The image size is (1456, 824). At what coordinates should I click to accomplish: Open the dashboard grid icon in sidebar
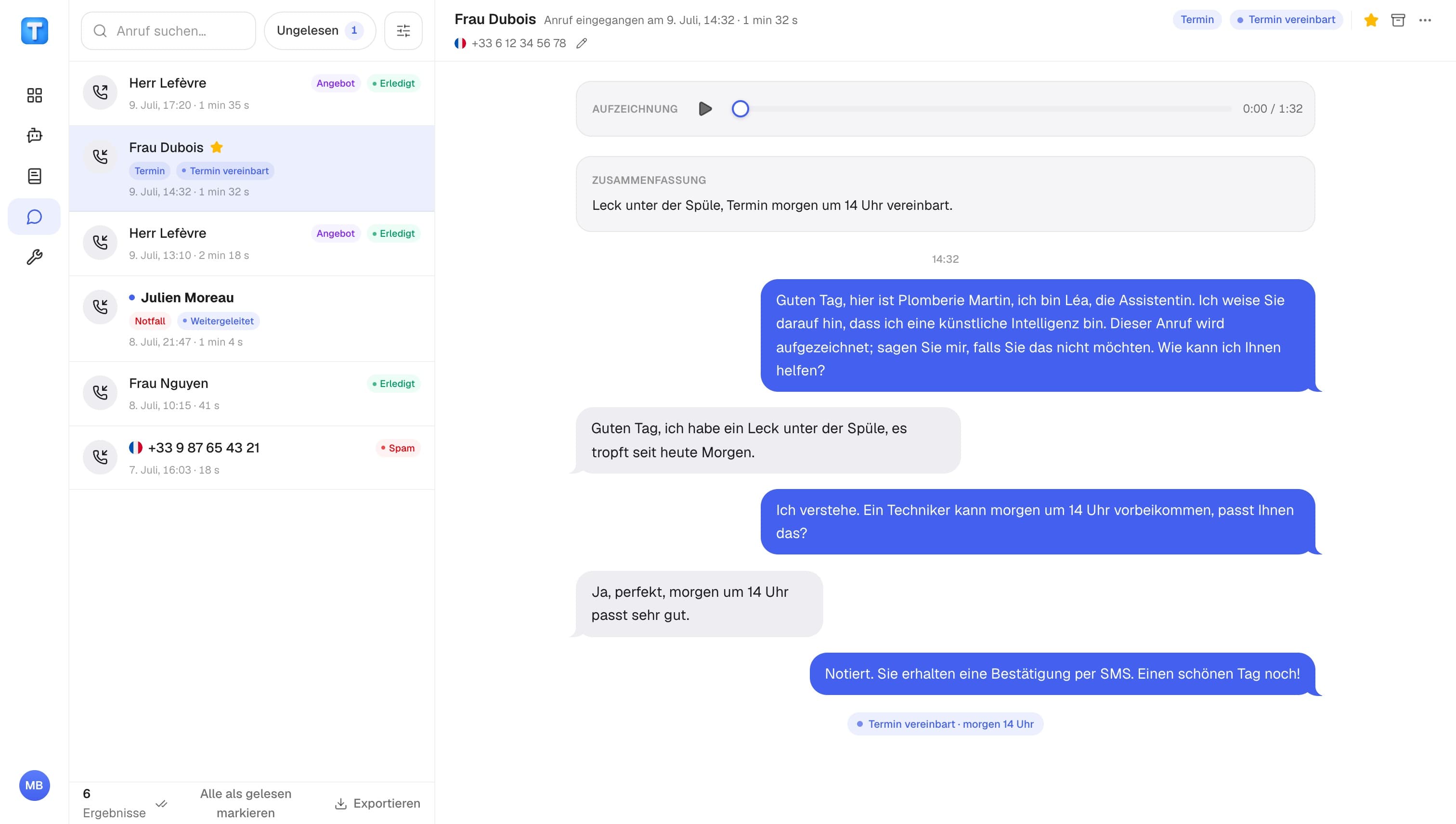35,95
